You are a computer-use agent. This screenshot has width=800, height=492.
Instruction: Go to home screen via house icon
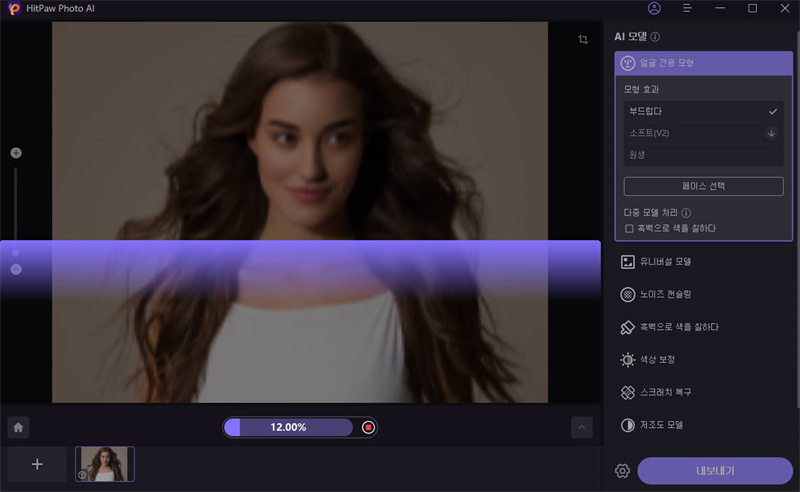click(18, 427)
